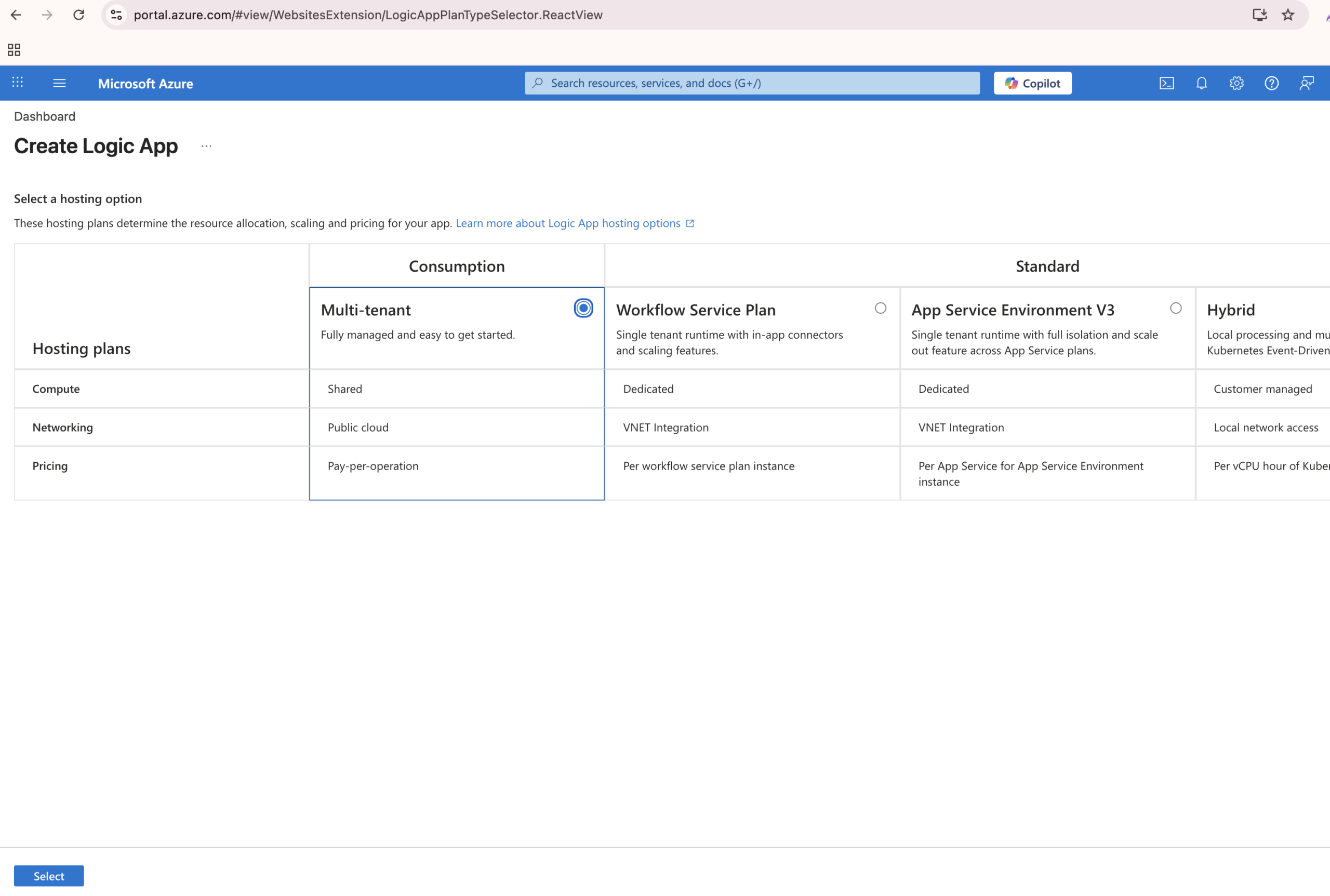The image size is (1330, 896).
Task: Reload the browser page
Action: tap(79, 15)
